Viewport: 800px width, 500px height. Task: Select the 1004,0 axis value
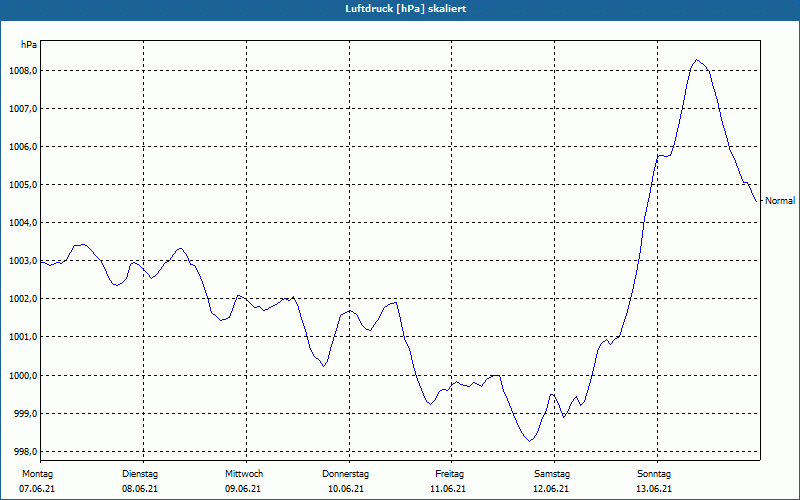click(23, 223)
